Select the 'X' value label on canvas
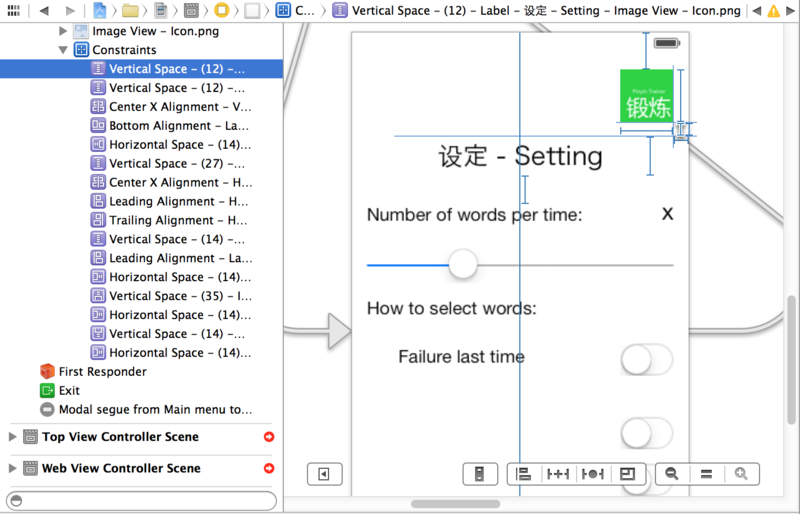The height and width of the screenshot is (514, 800). [667, 214]
